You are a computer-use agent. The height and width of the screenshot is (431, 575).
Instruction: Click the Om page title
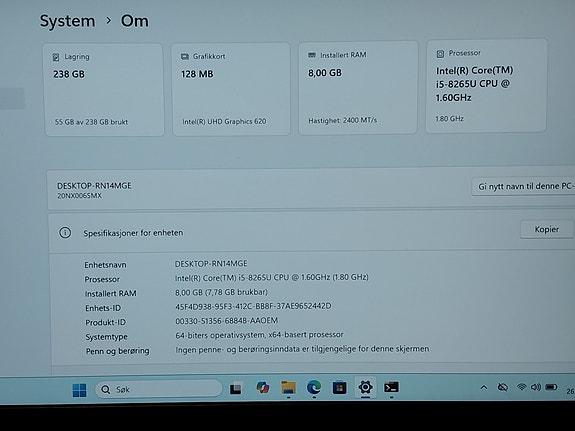135,21
